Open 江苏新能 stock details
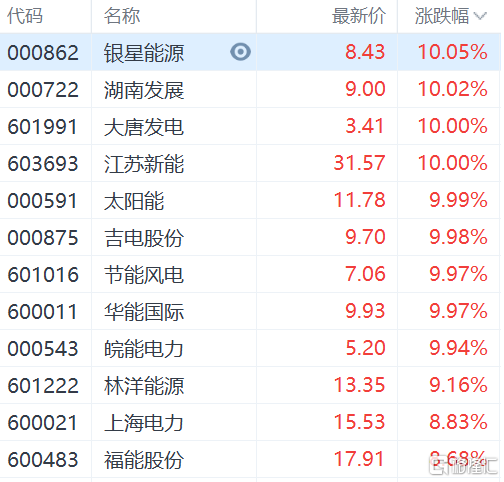Image resolution: width=504 pixels, height=482 pixels. pos(144,164)
